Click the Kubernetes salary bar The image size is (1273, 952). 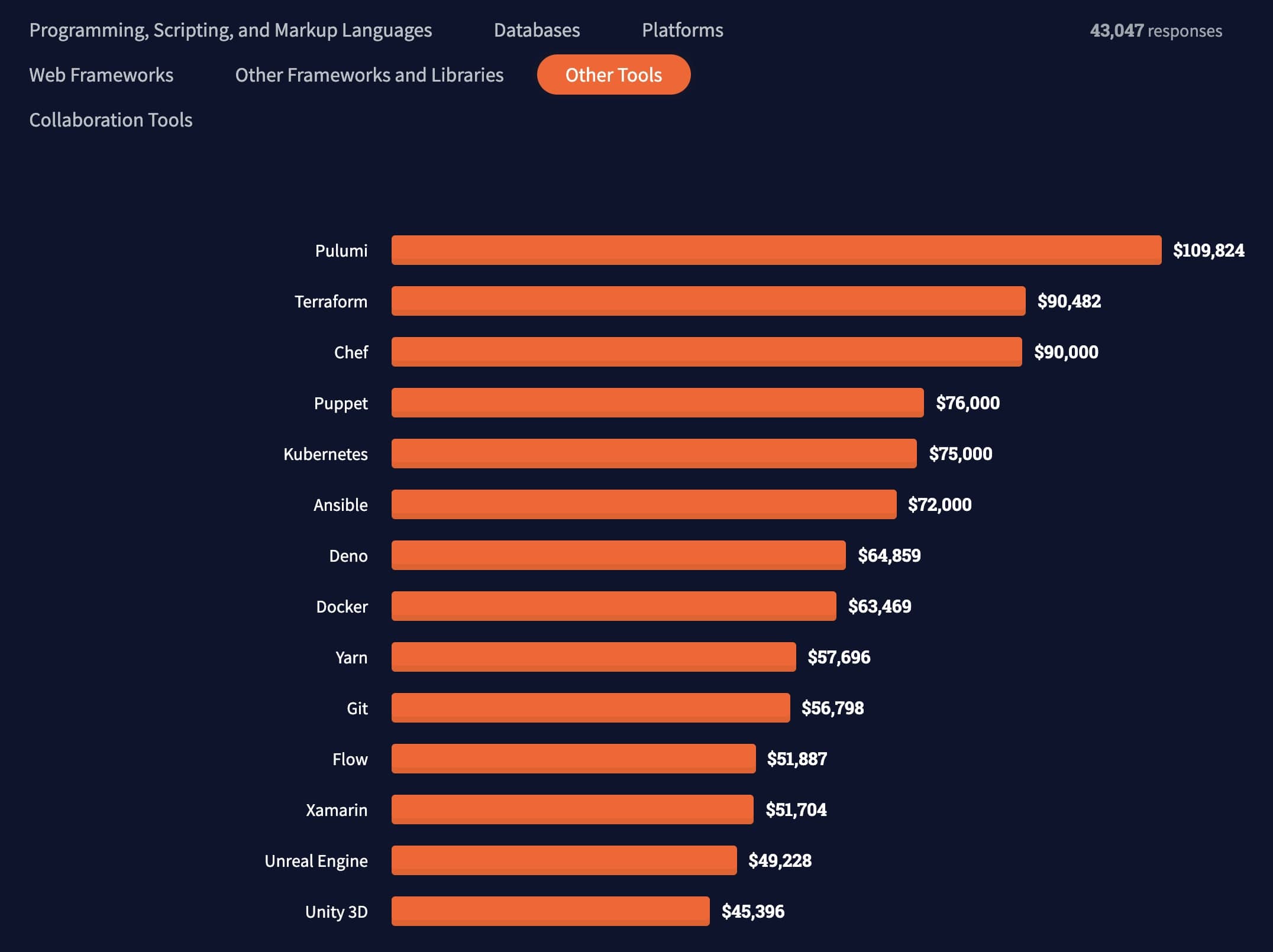654,454
